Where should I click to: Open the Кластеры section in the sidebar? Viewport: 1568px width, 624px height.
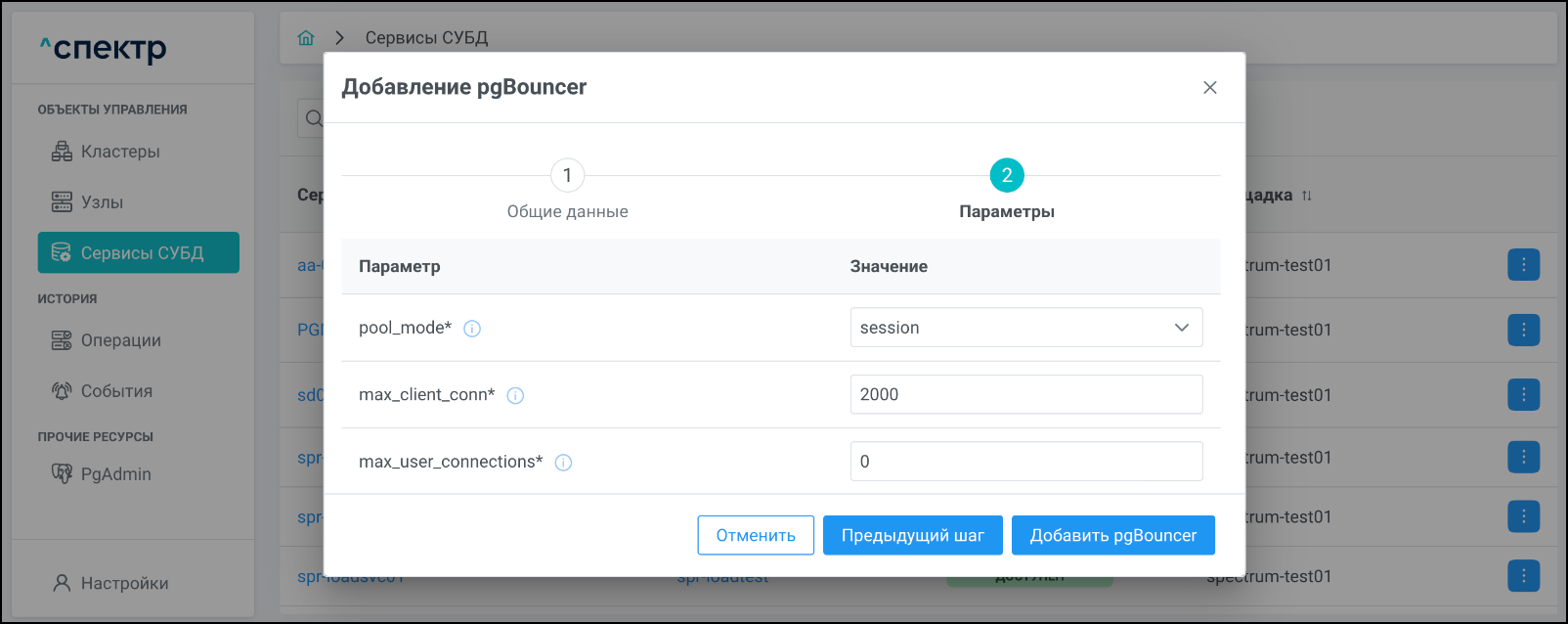(119, 152)
